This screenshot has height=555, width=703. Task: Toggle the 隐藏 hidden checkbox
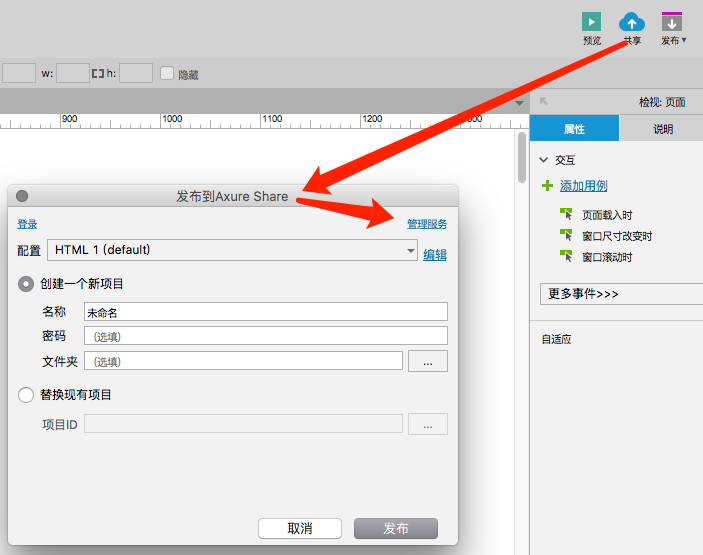coord(167,73)
